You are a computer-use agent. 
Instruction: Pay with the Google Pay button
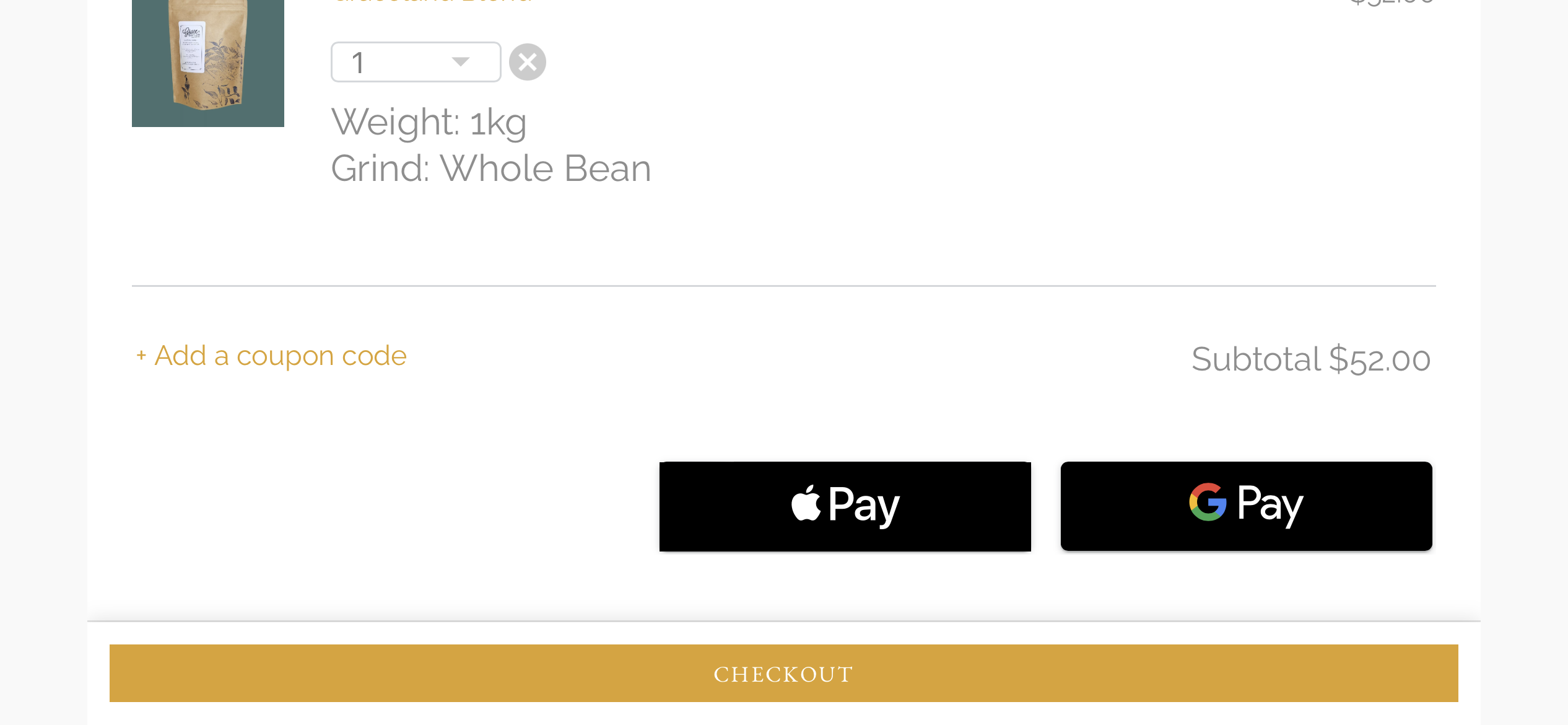coord(1247,506)
